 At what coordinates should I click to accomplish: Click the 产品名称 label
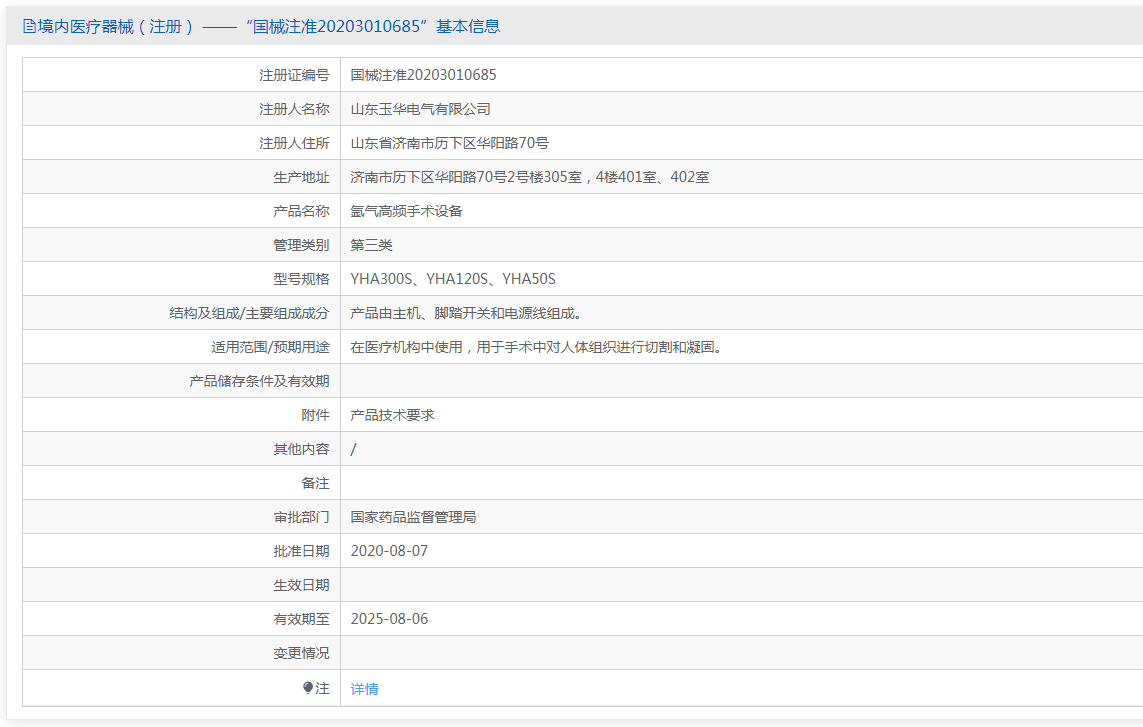click(301, 211)
